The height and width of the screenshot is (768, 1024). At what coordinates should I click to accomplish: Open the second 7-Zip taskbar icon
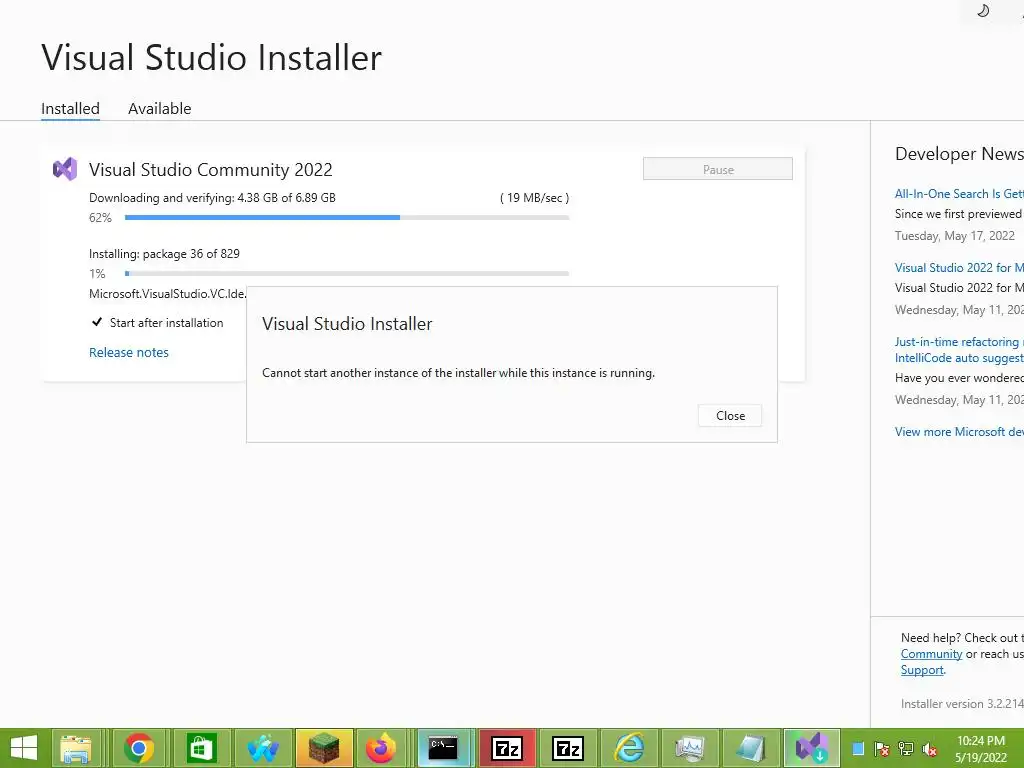(568, 748)
